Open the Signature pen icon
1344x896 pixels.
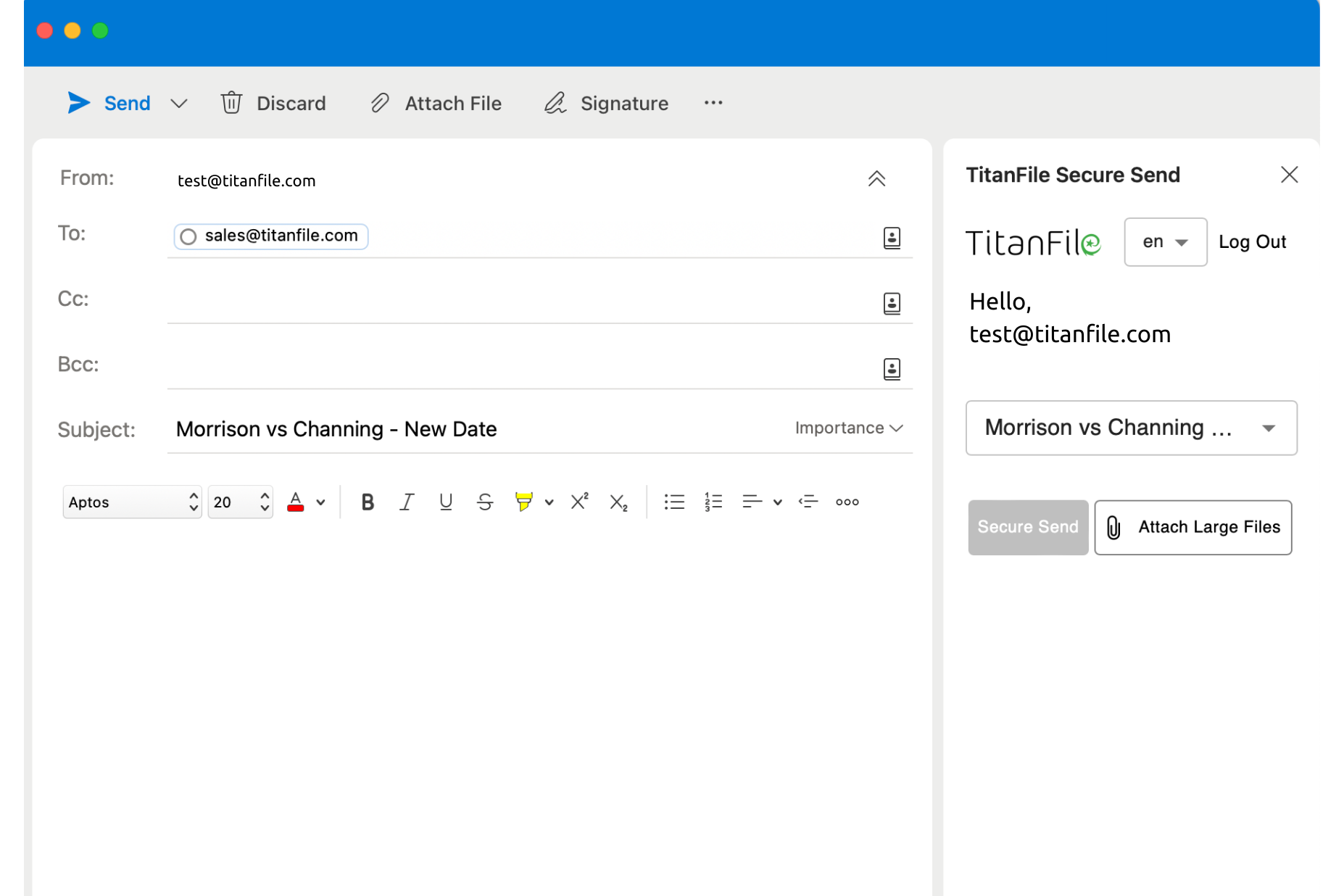555,103
